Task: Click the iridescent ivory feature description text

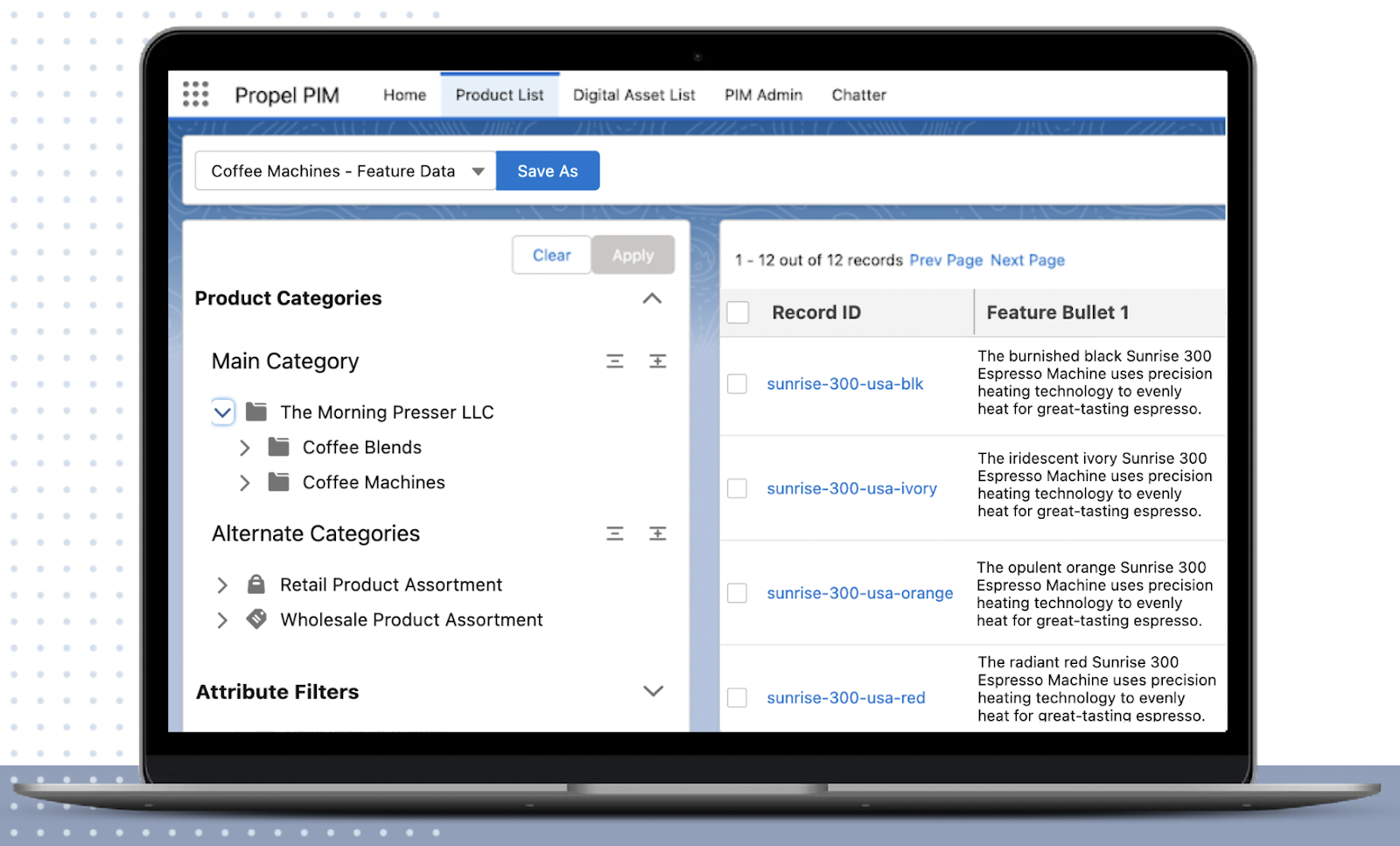Action: (1095, 485)
